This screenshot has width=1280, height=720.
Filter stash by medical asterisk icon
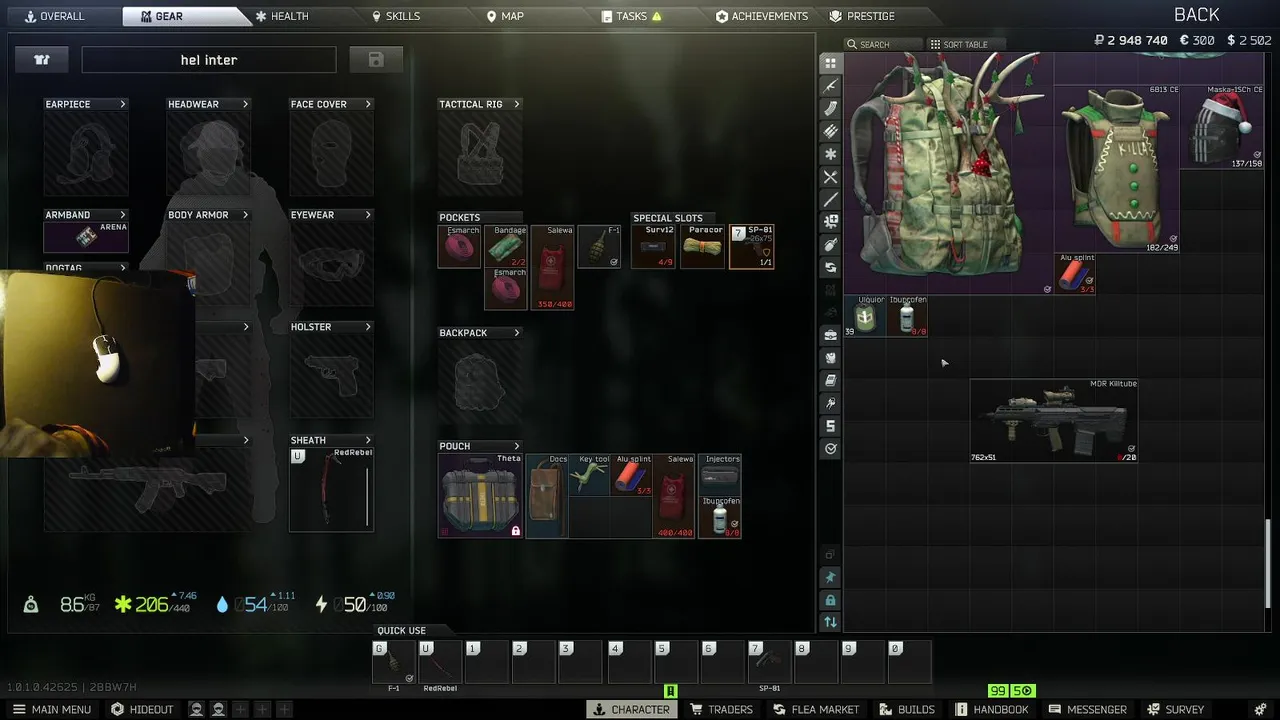[830, 155]
